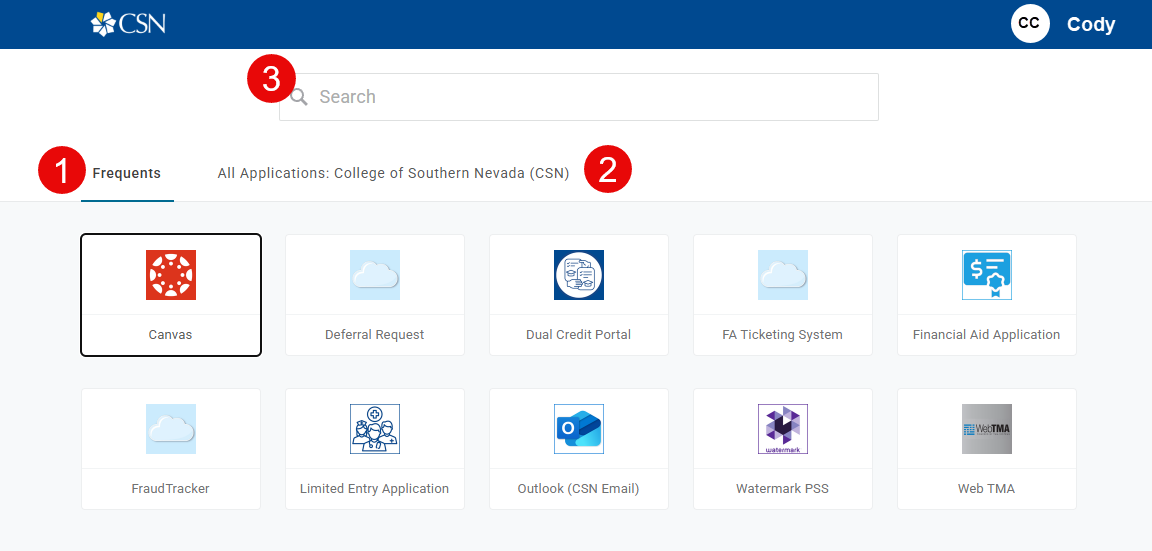Viewport: 1152px width, 551px height.
Task: Open the Limited Entry Application icon
Action: pos(375,429)
